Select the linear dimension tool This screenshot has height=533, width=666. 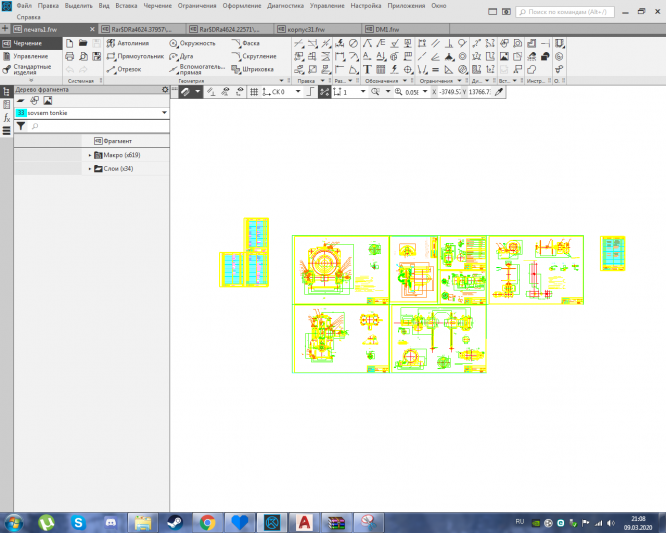click(340, 56)
